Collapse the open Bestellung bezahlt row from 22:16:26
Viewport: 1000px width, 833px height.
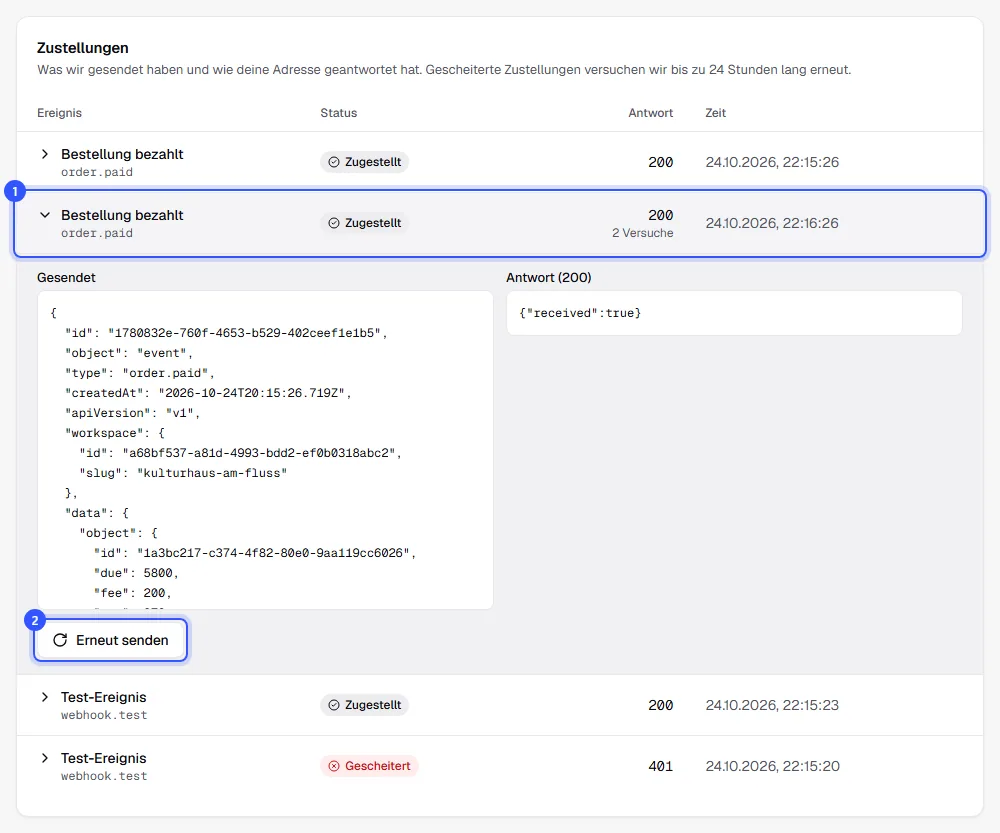[45, 216]
